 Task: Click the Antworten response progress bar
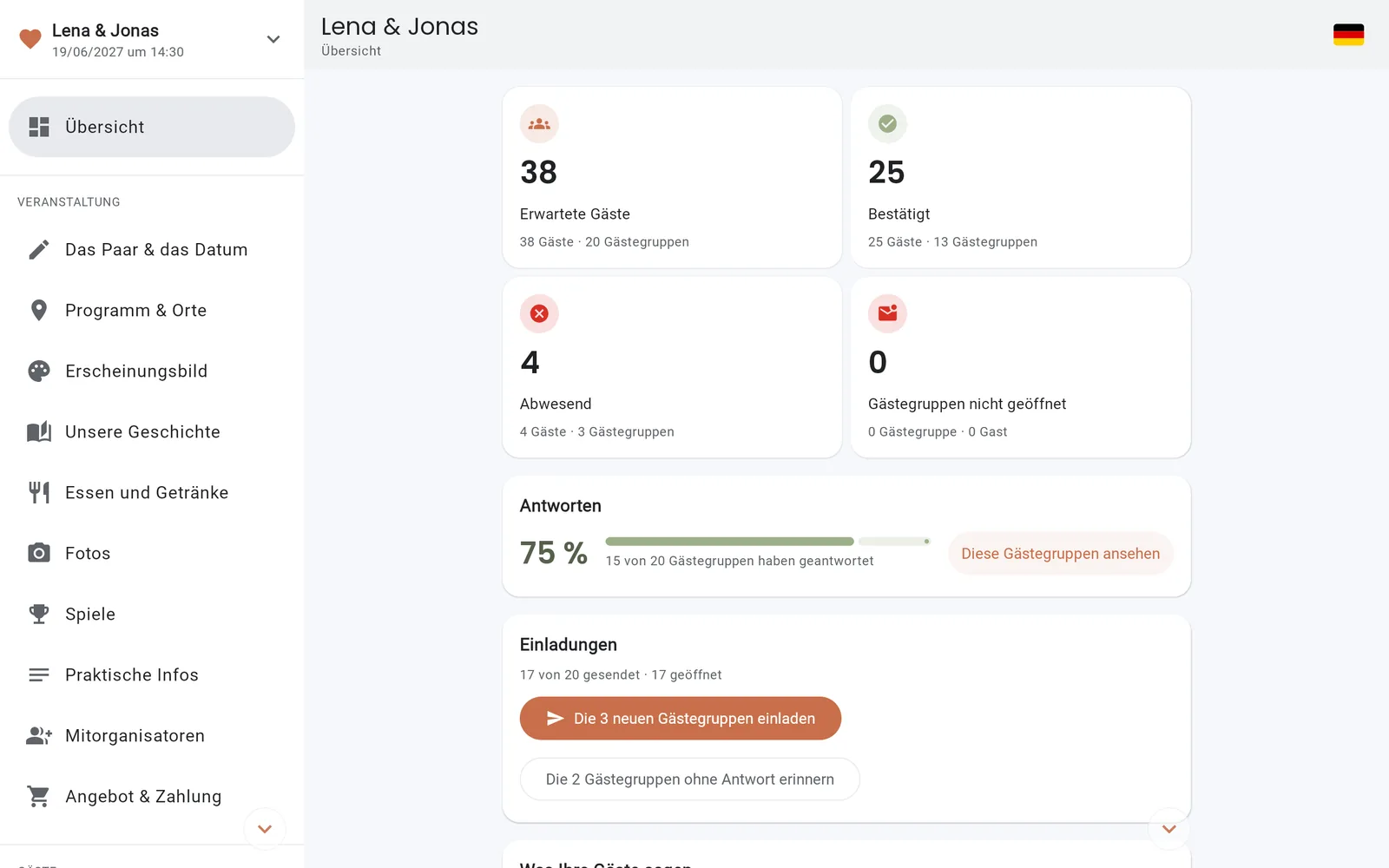pos(767,542)
